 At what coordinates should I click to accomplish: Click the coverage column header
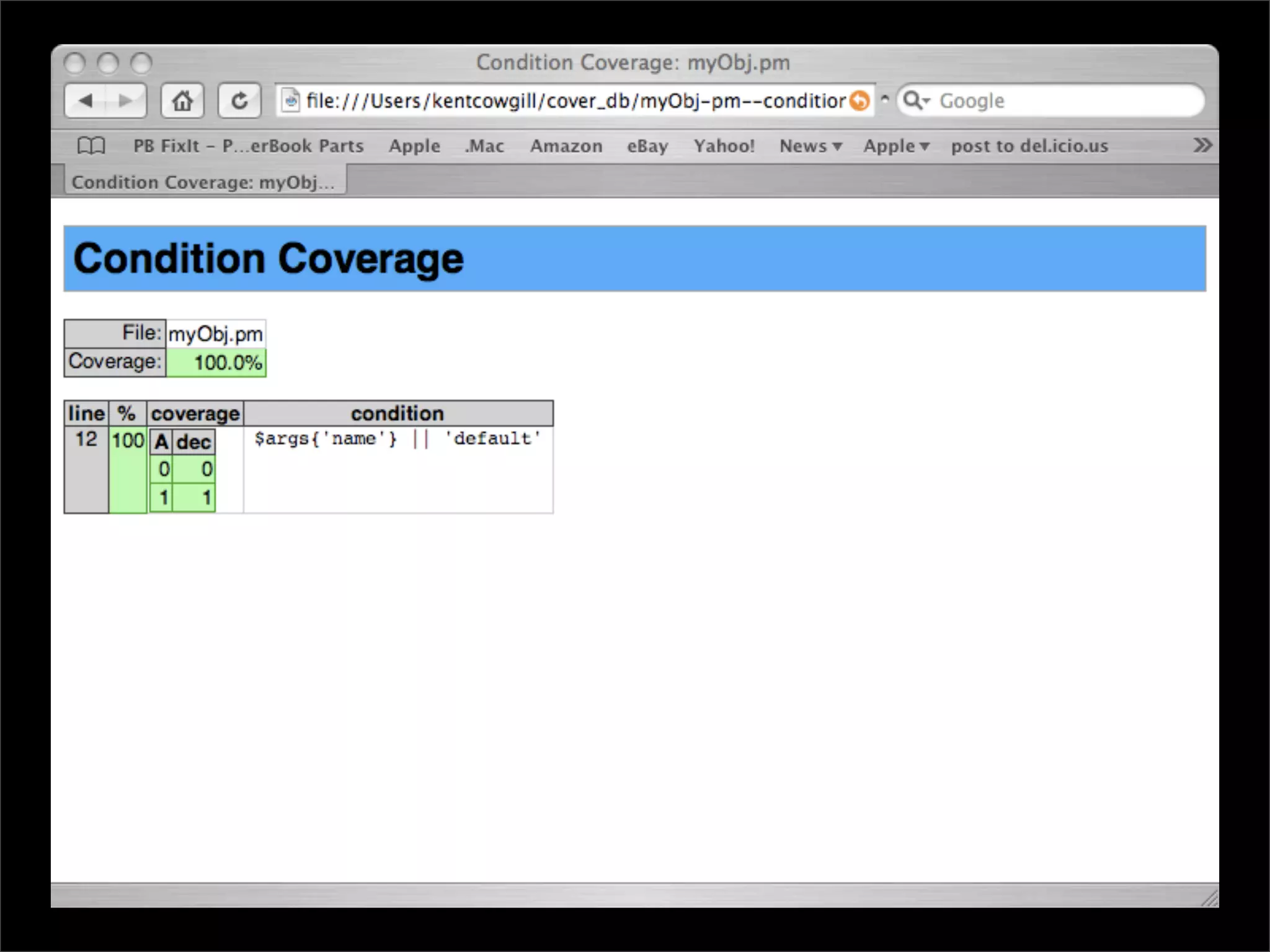[195, 413]
